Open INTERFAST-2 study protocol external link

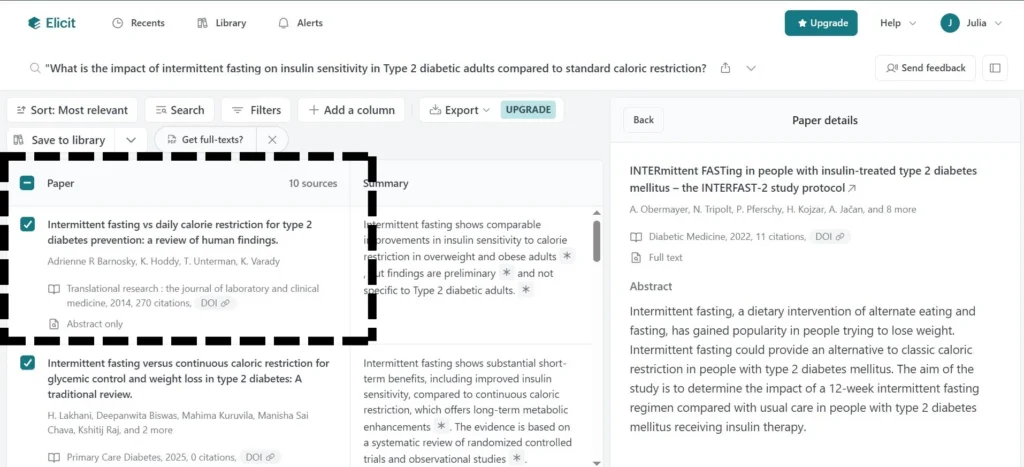[851, 188]
